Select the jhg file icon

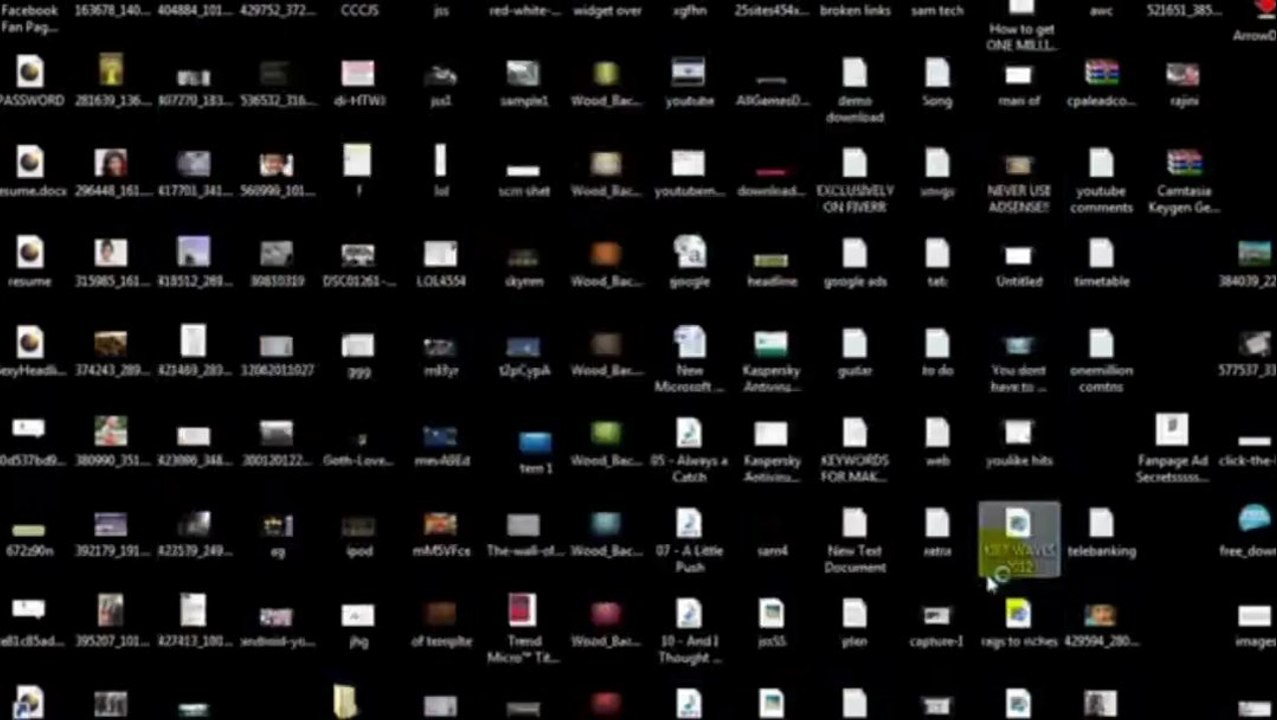tap(358, 615)
